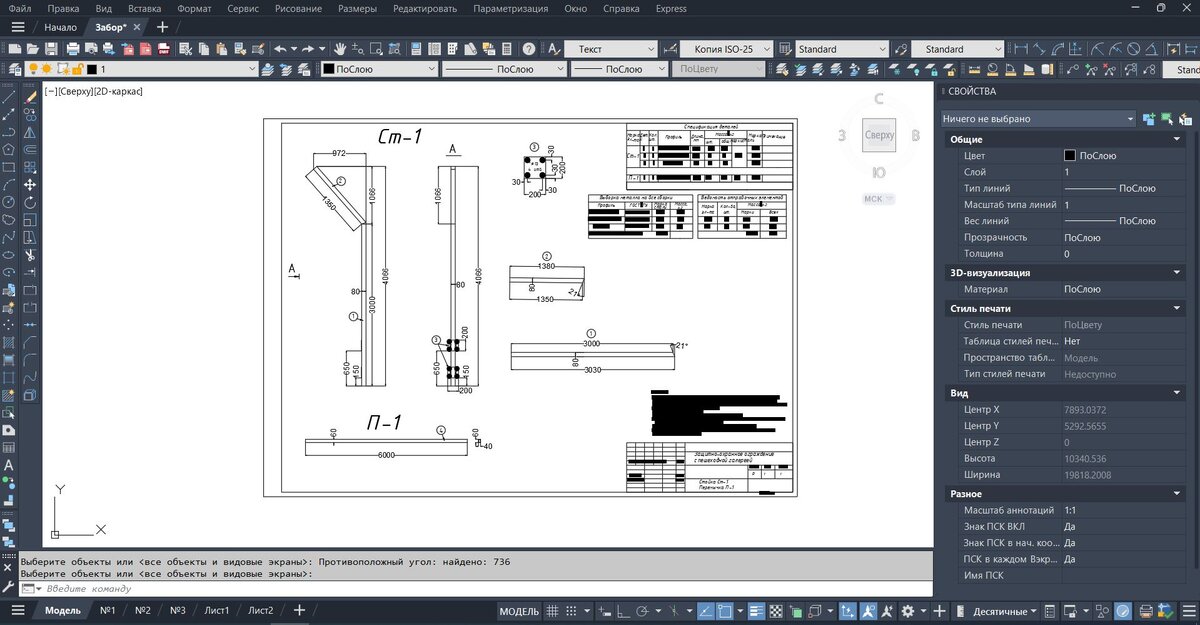Click the МОДЕЛЬ status bar button
1200x625 pixels.
[517, 611]
